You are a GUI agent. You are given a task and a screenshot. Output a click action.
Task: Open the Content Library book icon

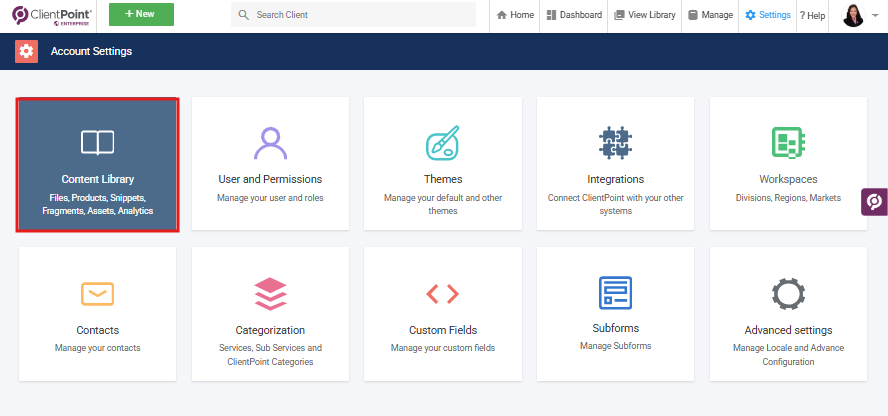pyautogui.click(x=97, y=143)
